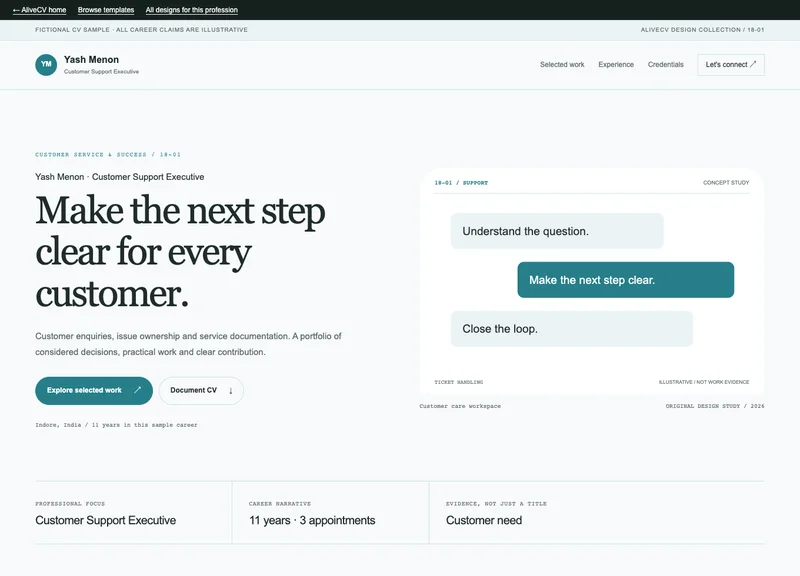Click the CONCEPT STUDY label
800x576 pixels.
(x=726, y=183)
